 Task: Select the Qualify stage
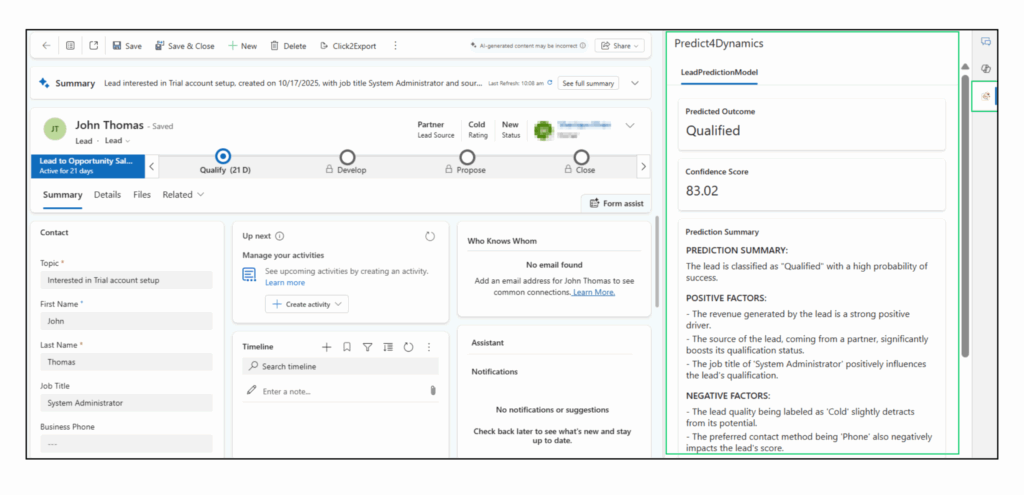click(223, 157)
